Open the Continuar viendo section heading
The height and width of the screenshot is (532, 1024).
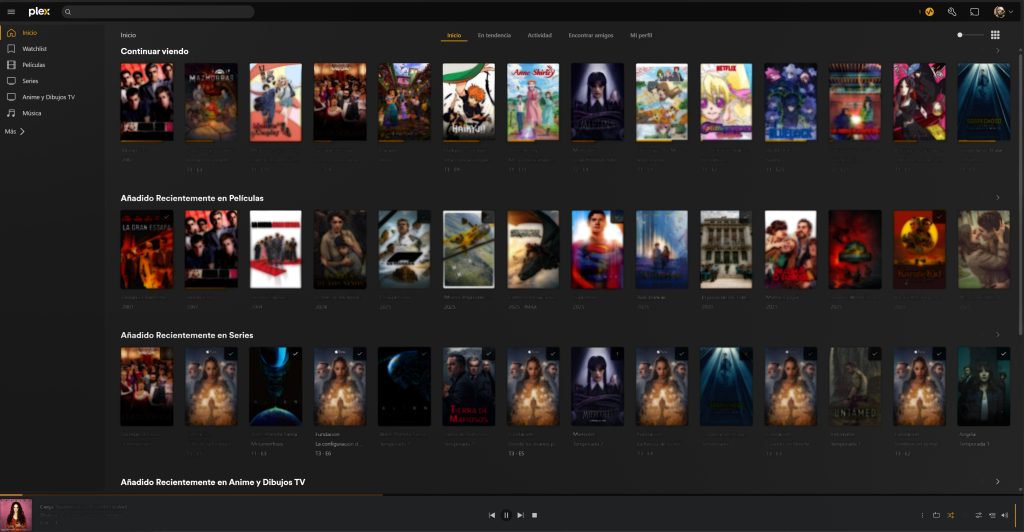(x=154, y=51)
